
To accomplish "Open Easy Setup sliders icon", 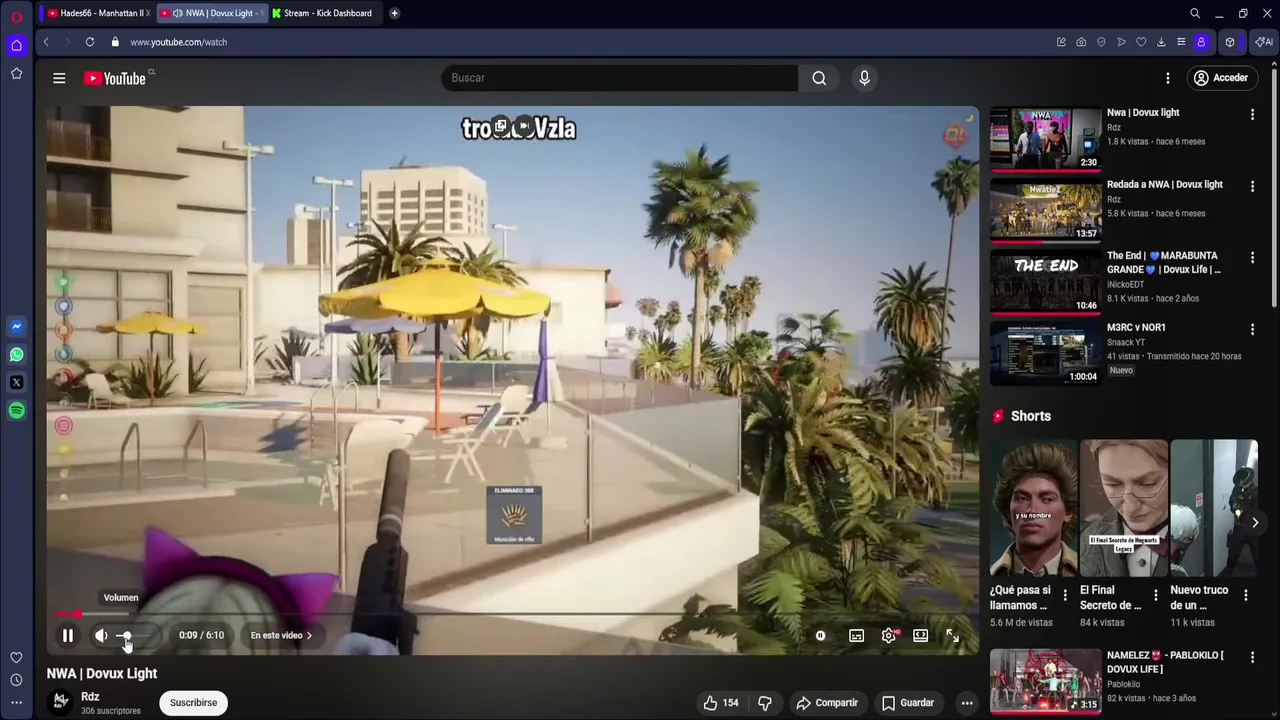I will 1181,42.
